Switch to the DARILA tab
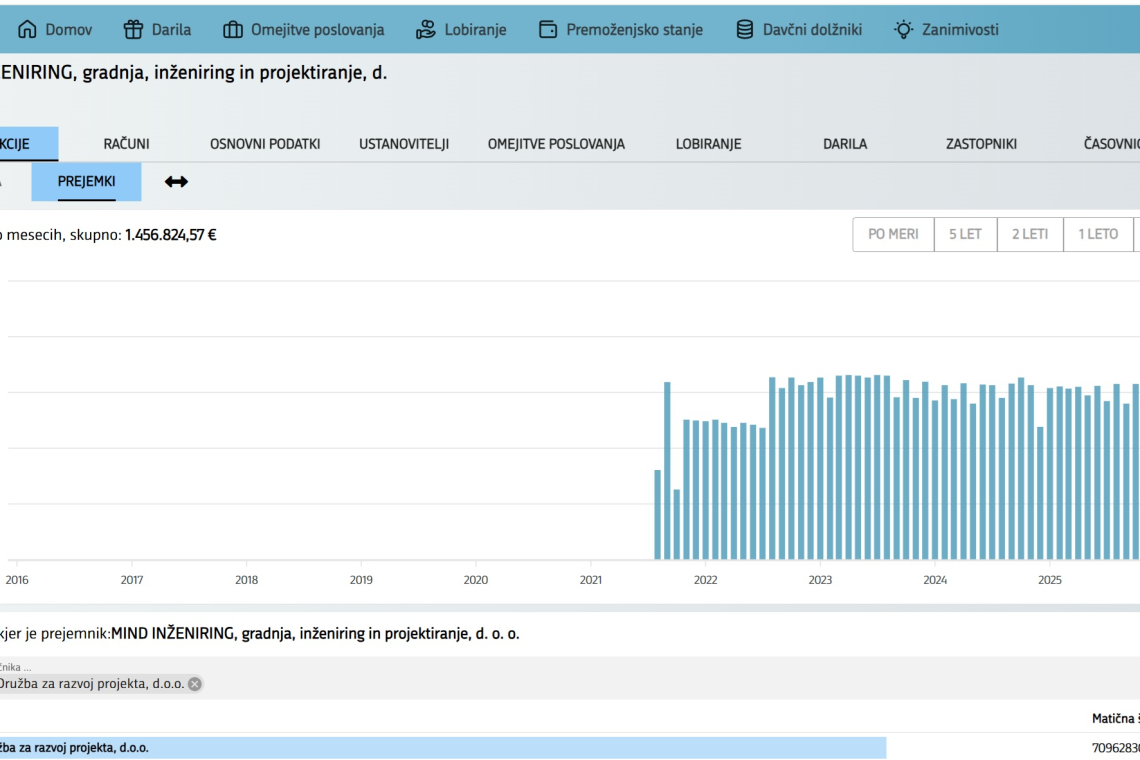Screen dimensions: 1140x760 tap(845, 144)
